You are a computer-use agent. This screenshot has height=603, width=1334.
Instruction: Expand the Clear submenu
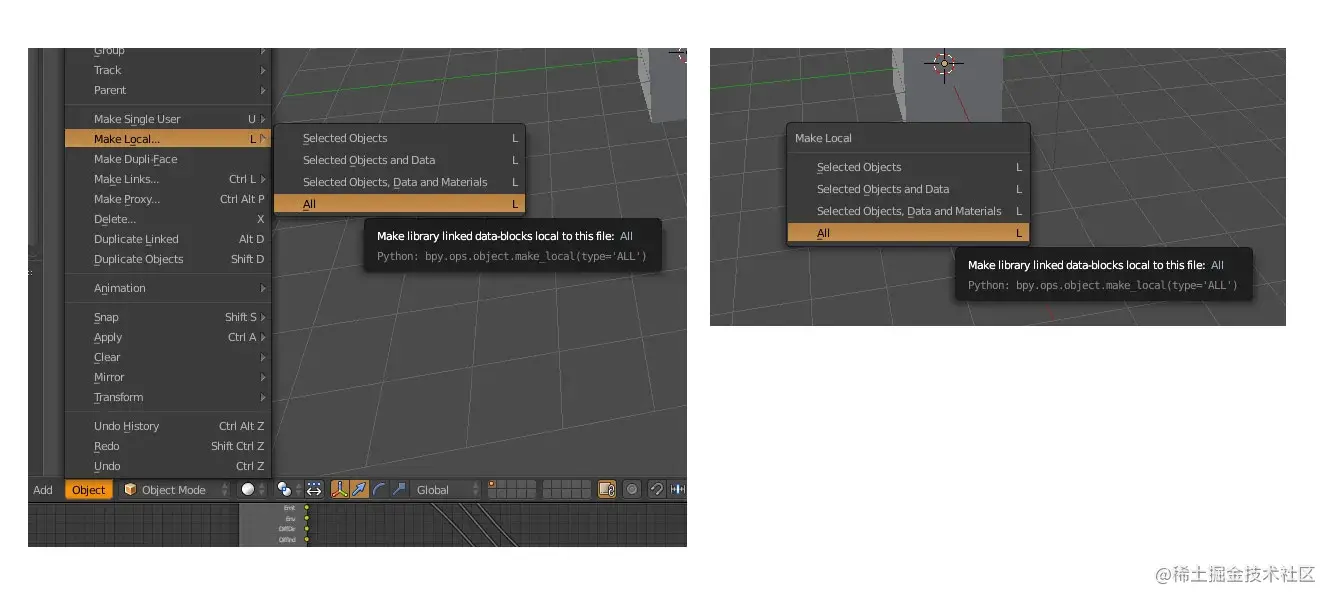[168, 357]
